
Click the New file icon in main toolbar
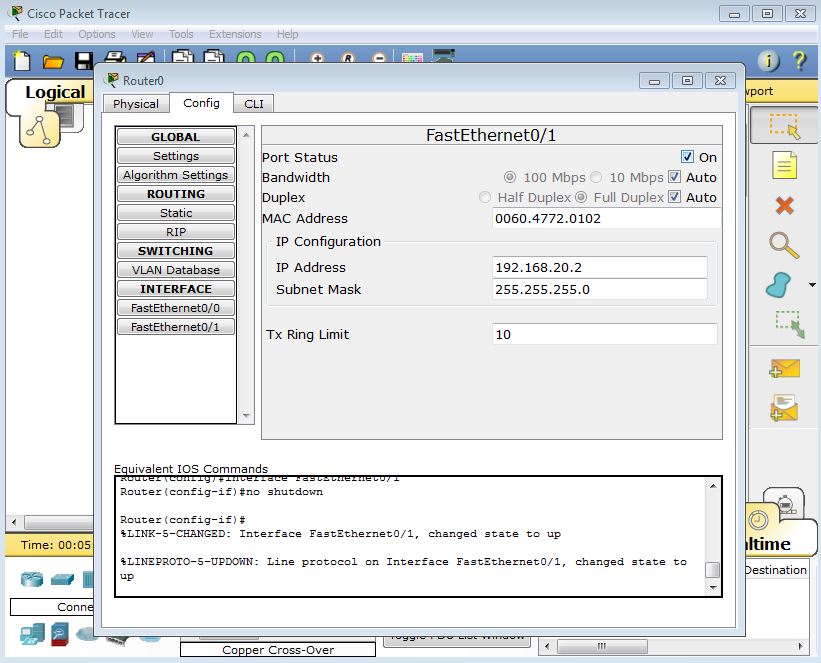tap(21, 61)
